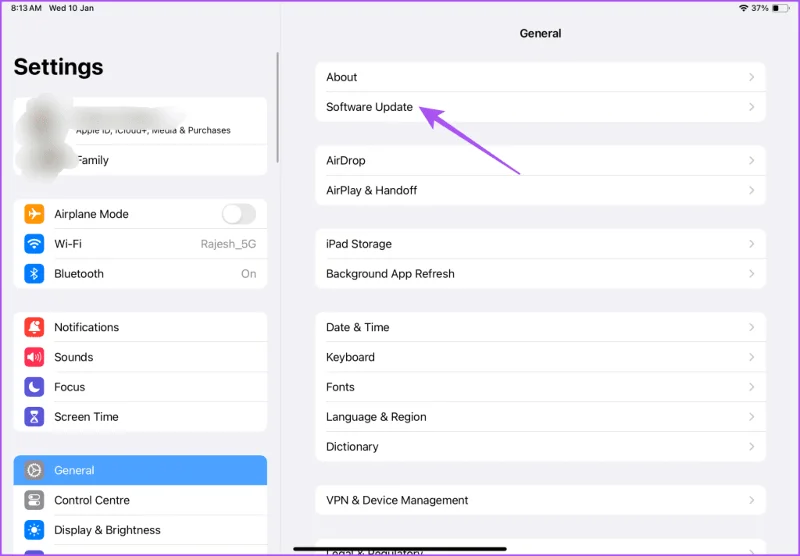This screenshot has height=556, width=800.
Task: Open Fonts chevron
Action: click(x=752, y=387)
